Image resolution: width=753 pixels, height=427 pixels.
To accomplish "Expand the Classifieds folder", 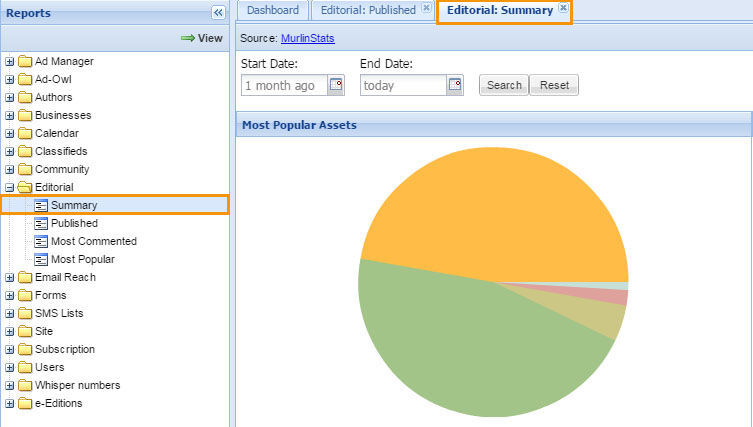I will click(x=10, y=151).
